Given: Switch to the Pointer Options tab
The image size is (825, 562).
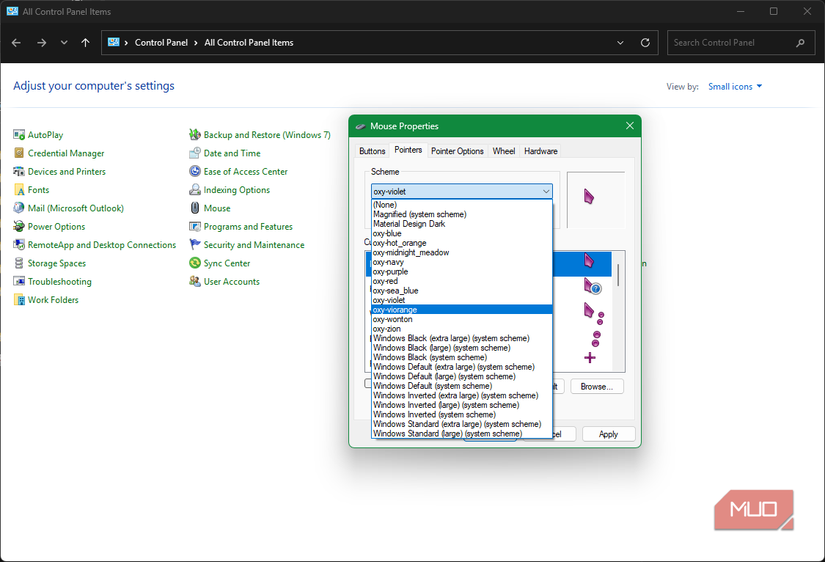Looking at the screenshot, I should point(457,151).
